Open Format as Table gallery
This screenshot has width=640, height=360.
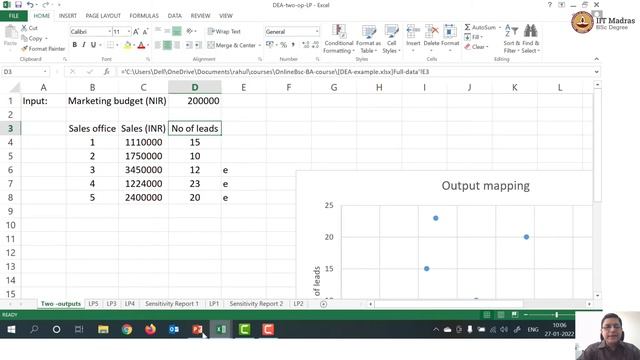[368, 39]
